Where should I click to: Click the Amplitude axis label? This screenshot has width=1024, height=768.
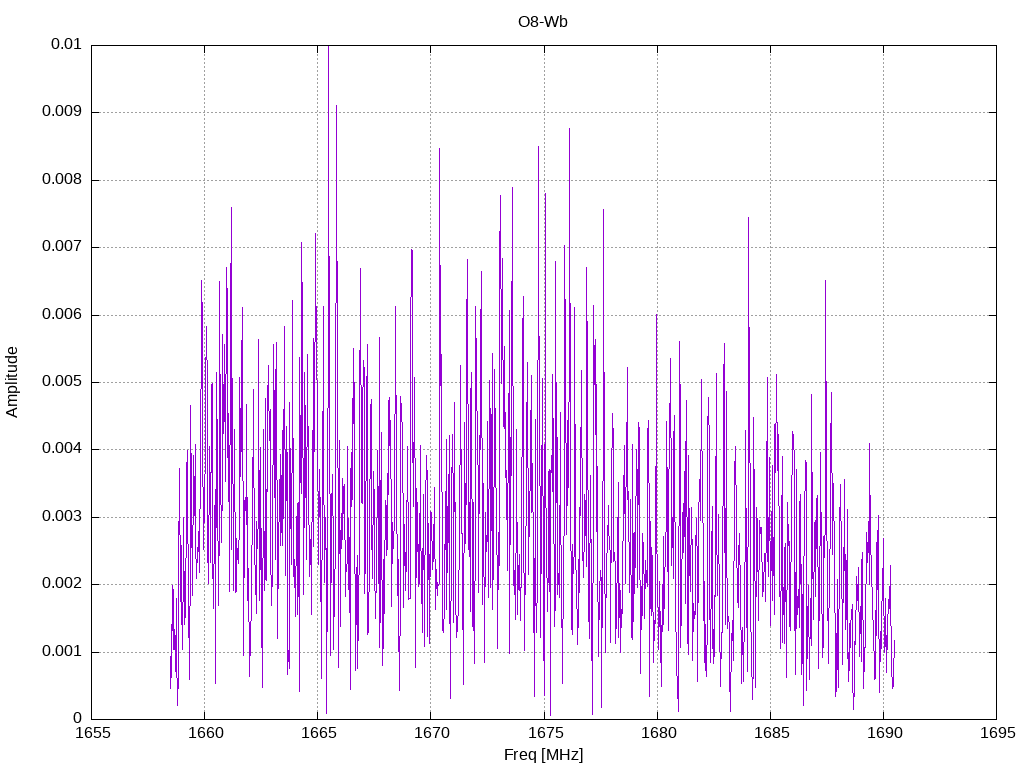12,382
